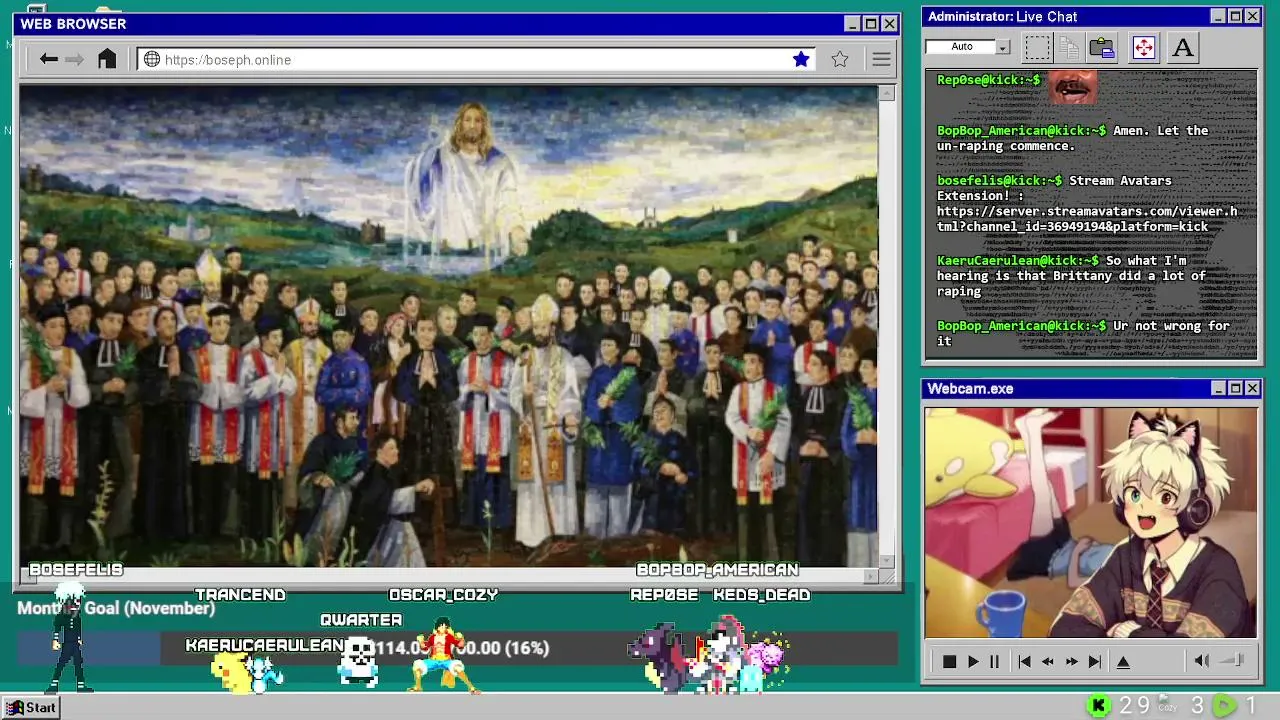This screenshot has height=720, width=1280.
Task: Click the filled blue bookmark star
Action: tap(801, 59)
